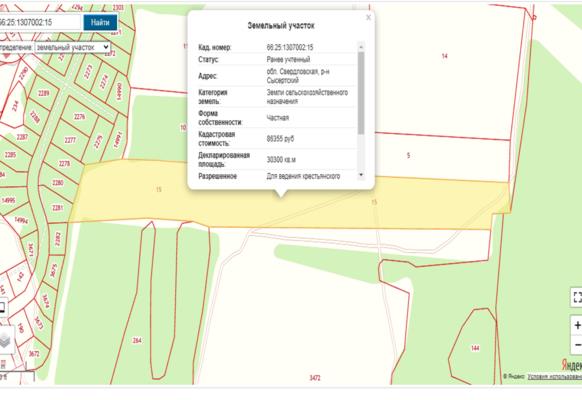Click the popup scrollbar up arrow
This screenshot has height=400, width=582.
(361, 46)
